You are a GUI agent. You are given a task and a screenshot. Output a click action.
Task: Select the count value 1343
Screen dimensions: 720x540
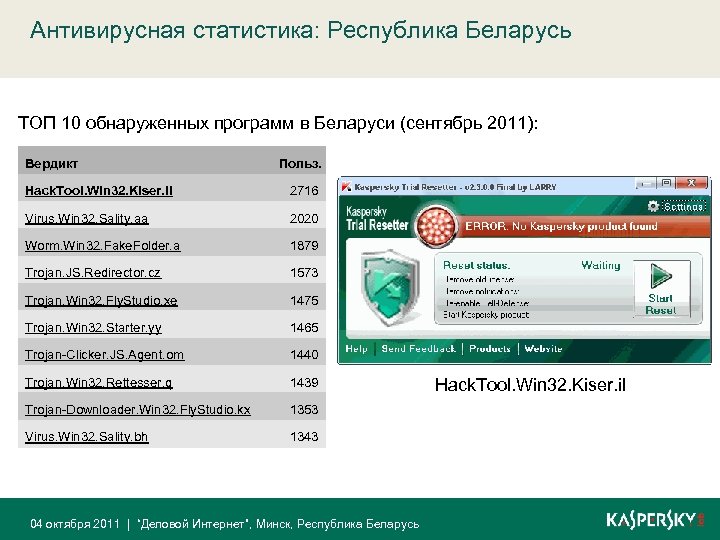(x=304, y=436)
